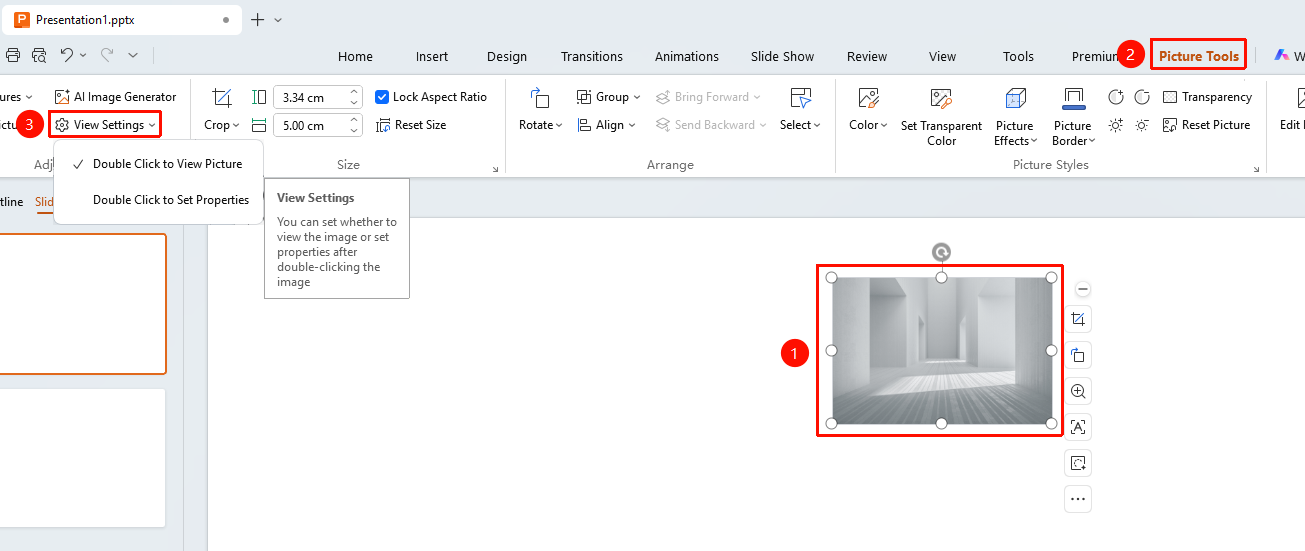
Task: Increase picture contrast using the plus-circle icon
Action: tap(1116, 97)
